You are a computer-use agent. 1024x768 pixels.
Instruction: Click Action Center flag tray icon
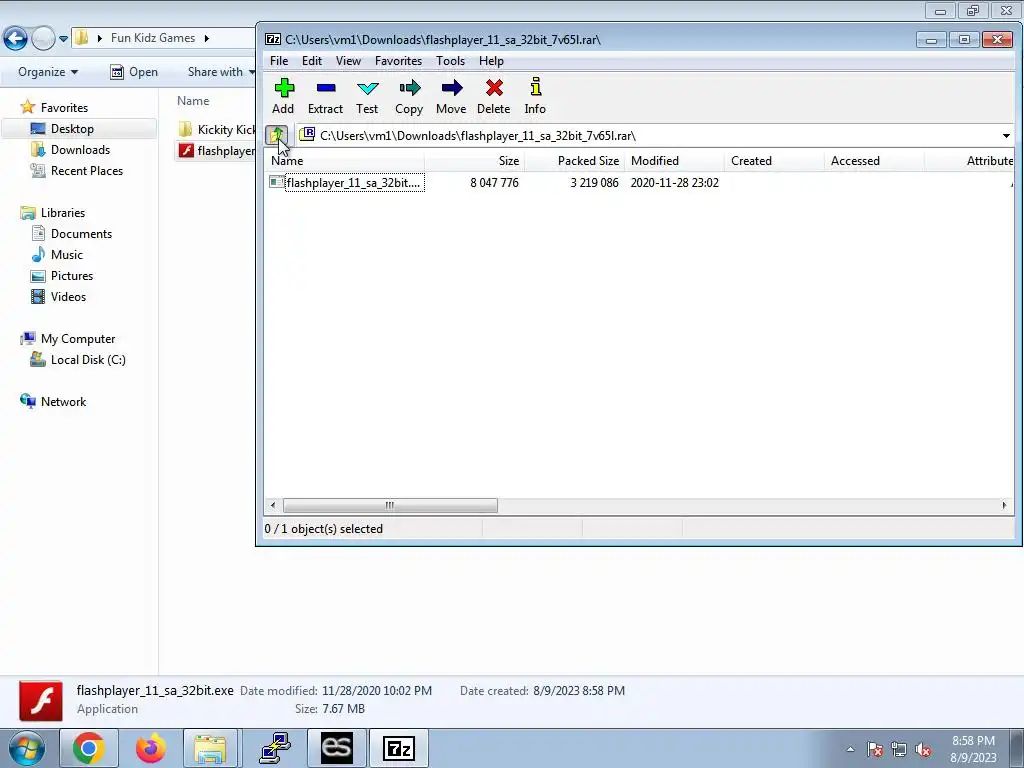(875, 750)
